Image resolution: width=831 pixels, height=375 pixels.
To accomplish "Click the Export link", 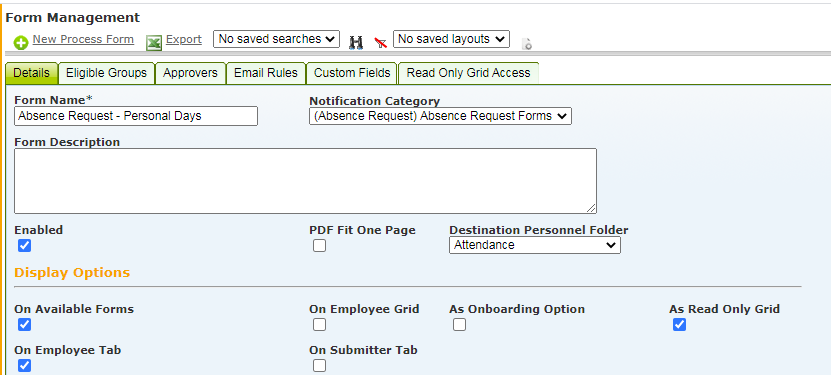I will 184,39.
